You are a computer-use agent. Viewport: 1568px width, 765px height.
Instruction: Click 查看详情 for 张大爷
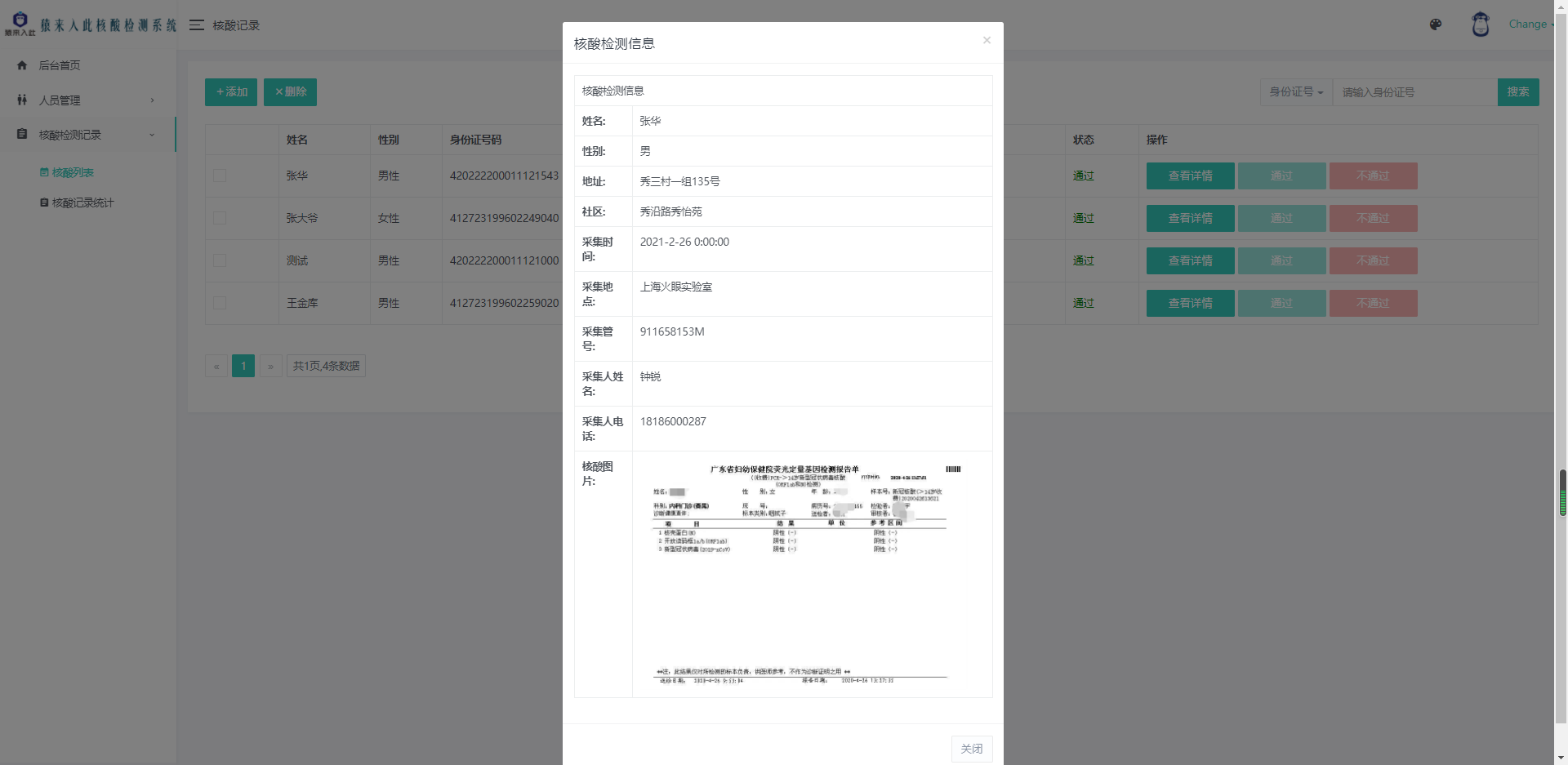pyautogui.click(x=1190, y=218)
